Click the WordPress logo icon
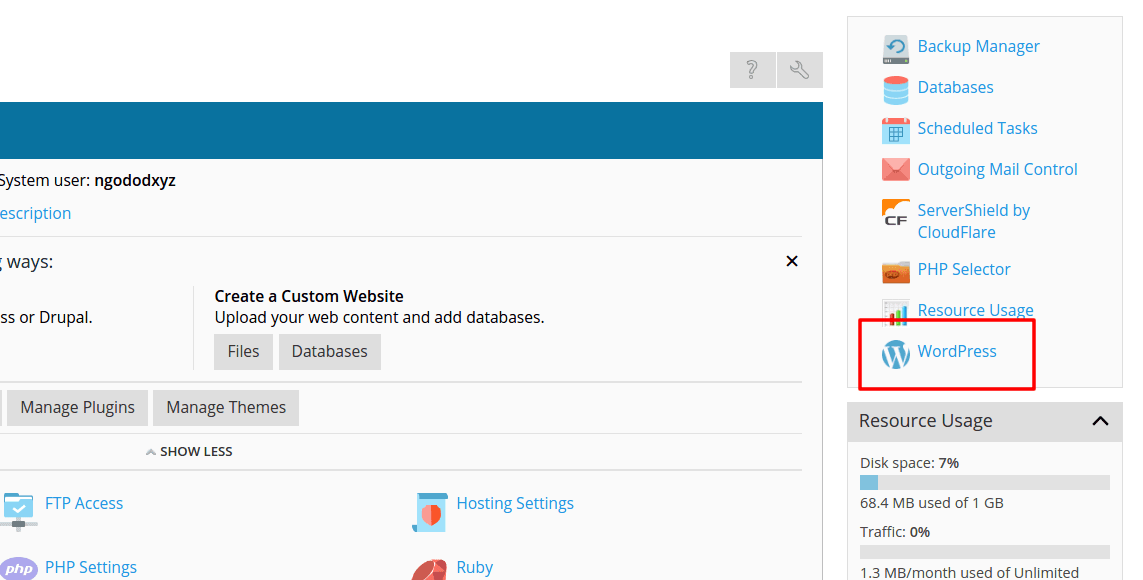Screen dimensions: 1143x580 895,354
